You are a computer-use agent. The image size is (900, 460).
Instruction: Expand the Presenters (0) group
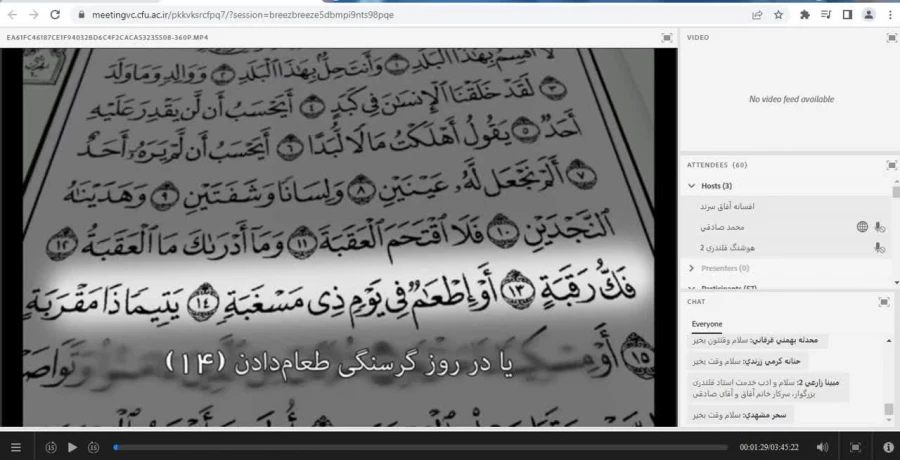point(692,268)
